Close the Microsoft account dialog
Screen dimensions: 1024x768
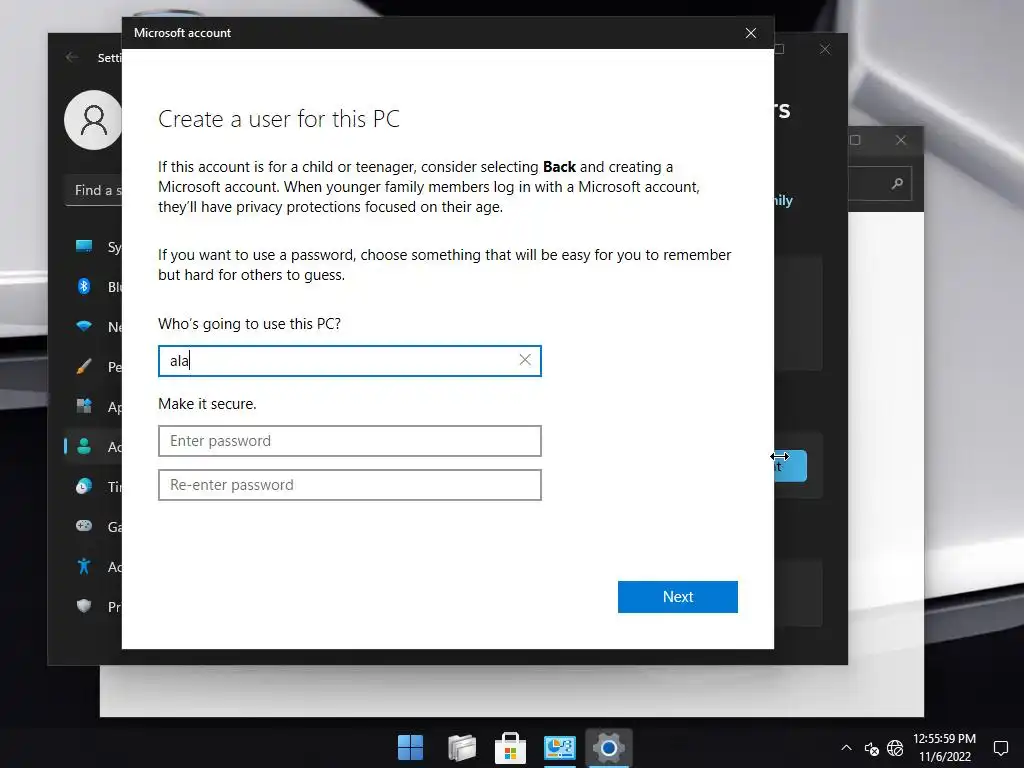pos(751,33)
